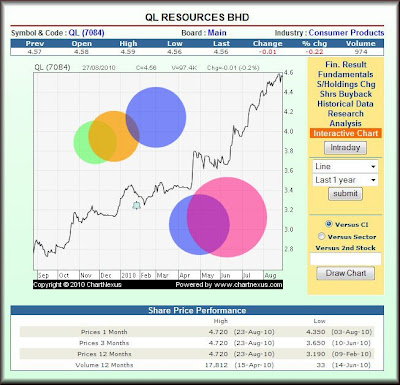Screen dimensions: 400x385
Task: Click the submit button
Action: pos(345,194)
